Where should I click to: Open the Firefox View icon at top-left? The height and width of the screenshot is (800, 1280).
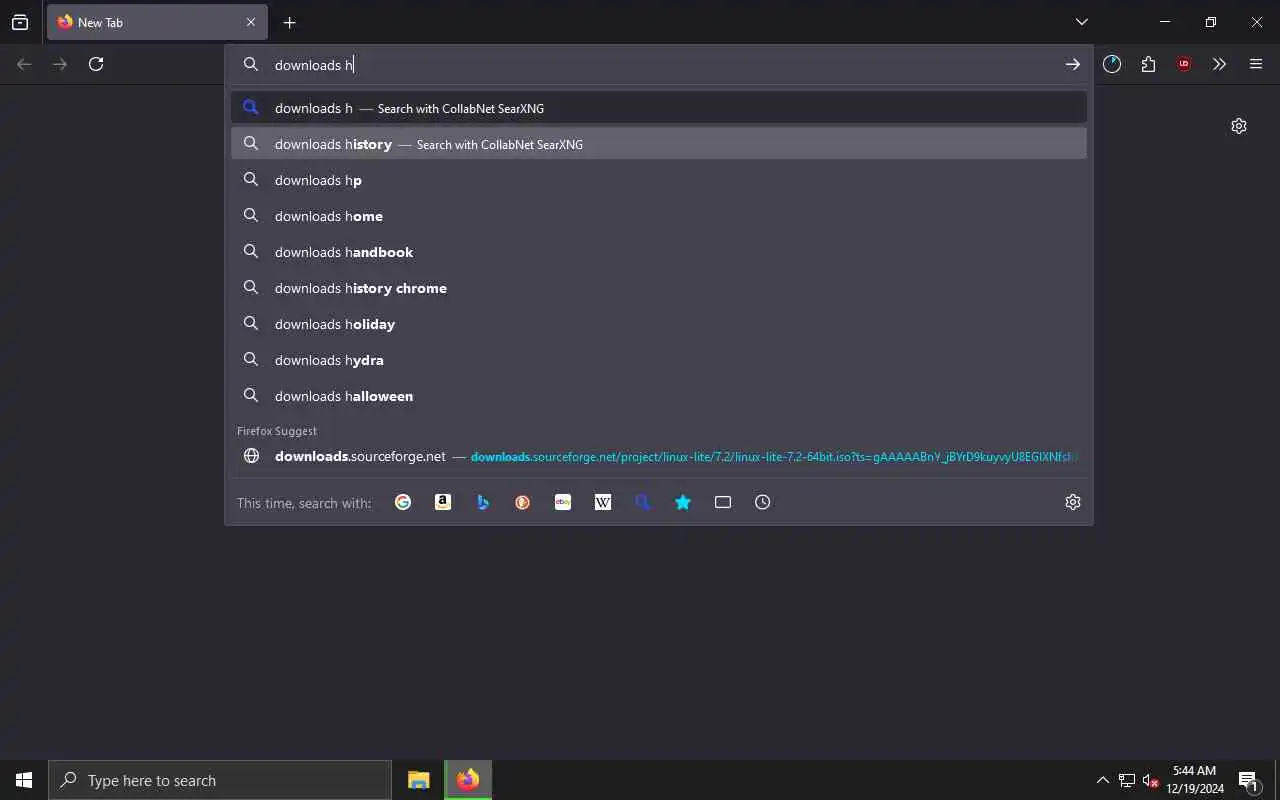pyautogui.click(x=20, y=22)
